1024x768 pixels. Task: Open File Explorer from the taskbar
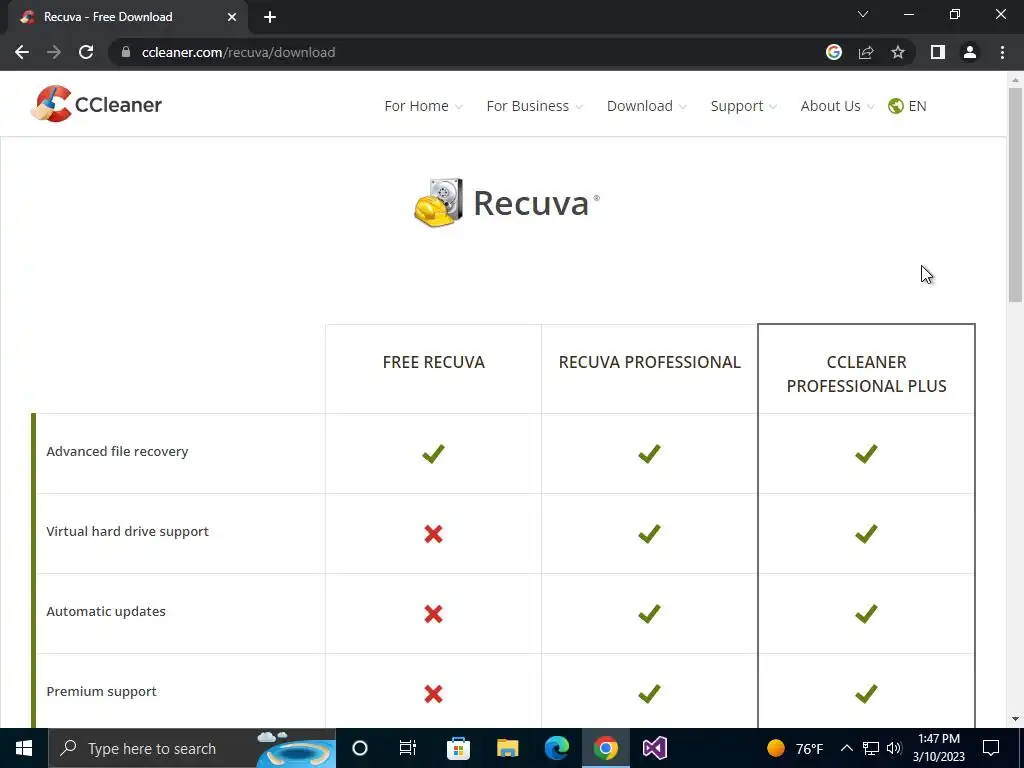pos(507,748)
